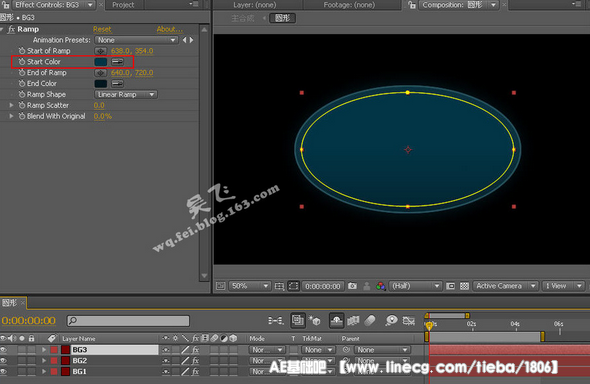590x384 pixels.
Task: Hide the BG3 layer with eye icon
Action: pos(3,350)
